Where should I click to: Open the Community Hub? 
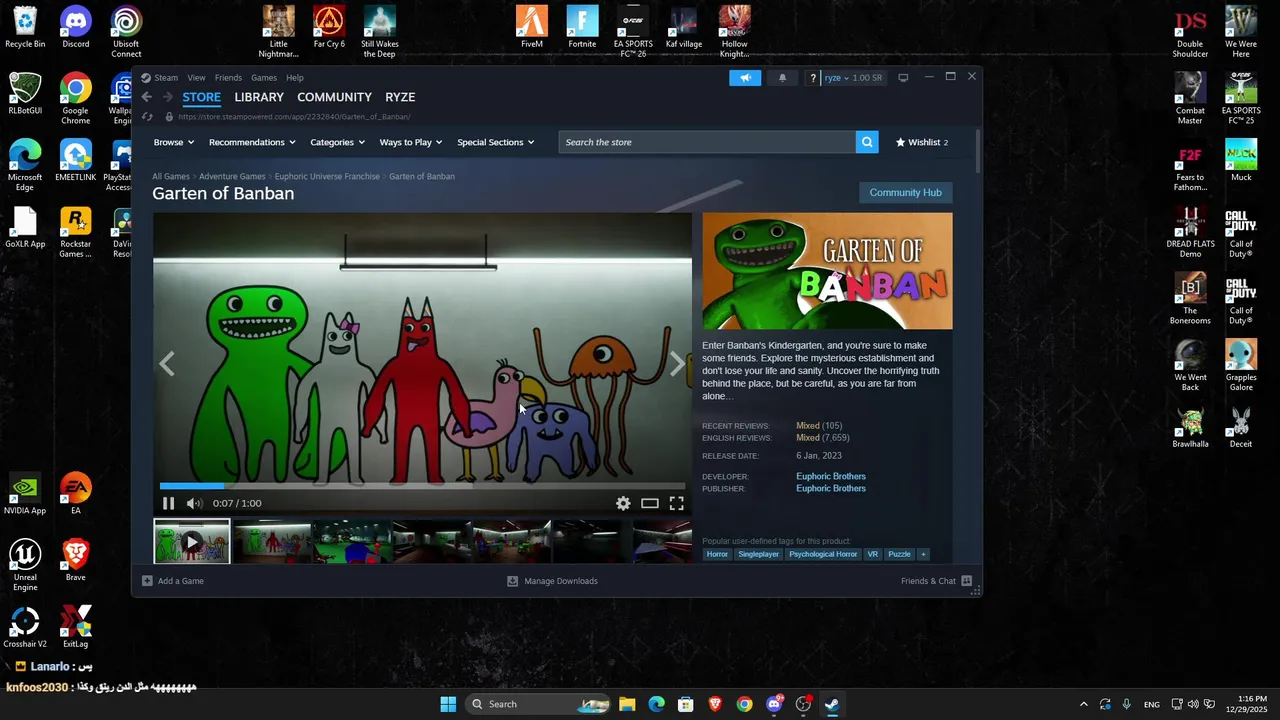pyautogui.click(x=905, y=192)
